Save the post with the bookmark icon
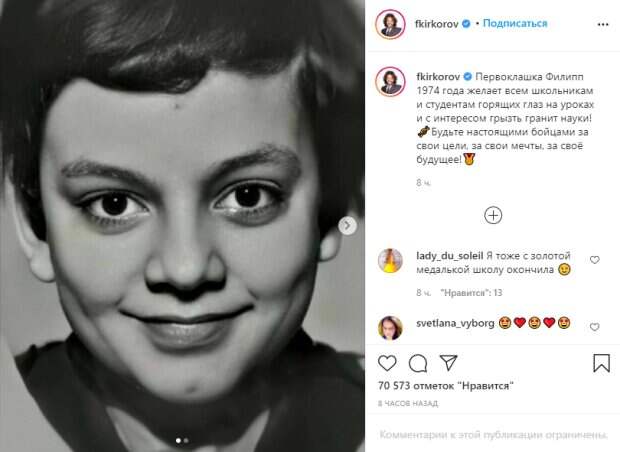The height and width of the screenshot is (452, 620). pos(601,363)
